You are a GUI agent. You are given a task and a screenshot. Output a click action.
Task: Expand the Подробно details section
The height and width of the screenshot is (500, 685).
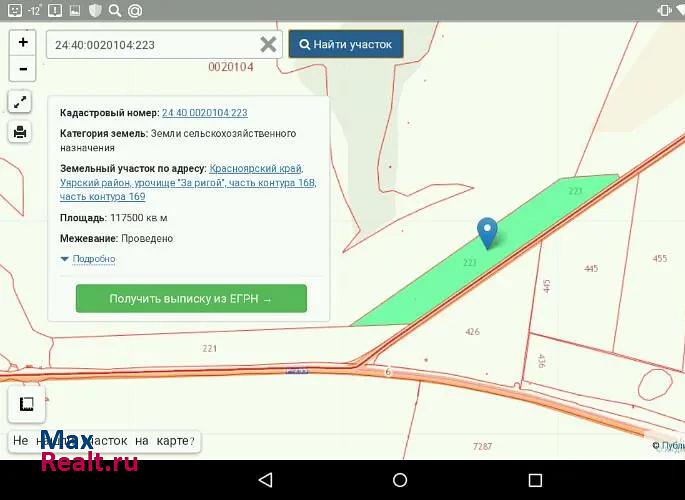coord(88,259)
